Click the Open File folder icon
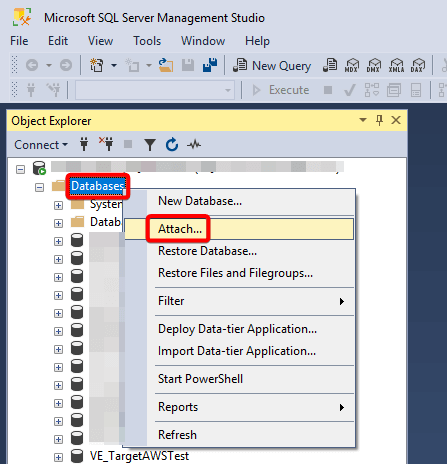Image resolution: width=447 pixels, height=464 pixels. 166,65
